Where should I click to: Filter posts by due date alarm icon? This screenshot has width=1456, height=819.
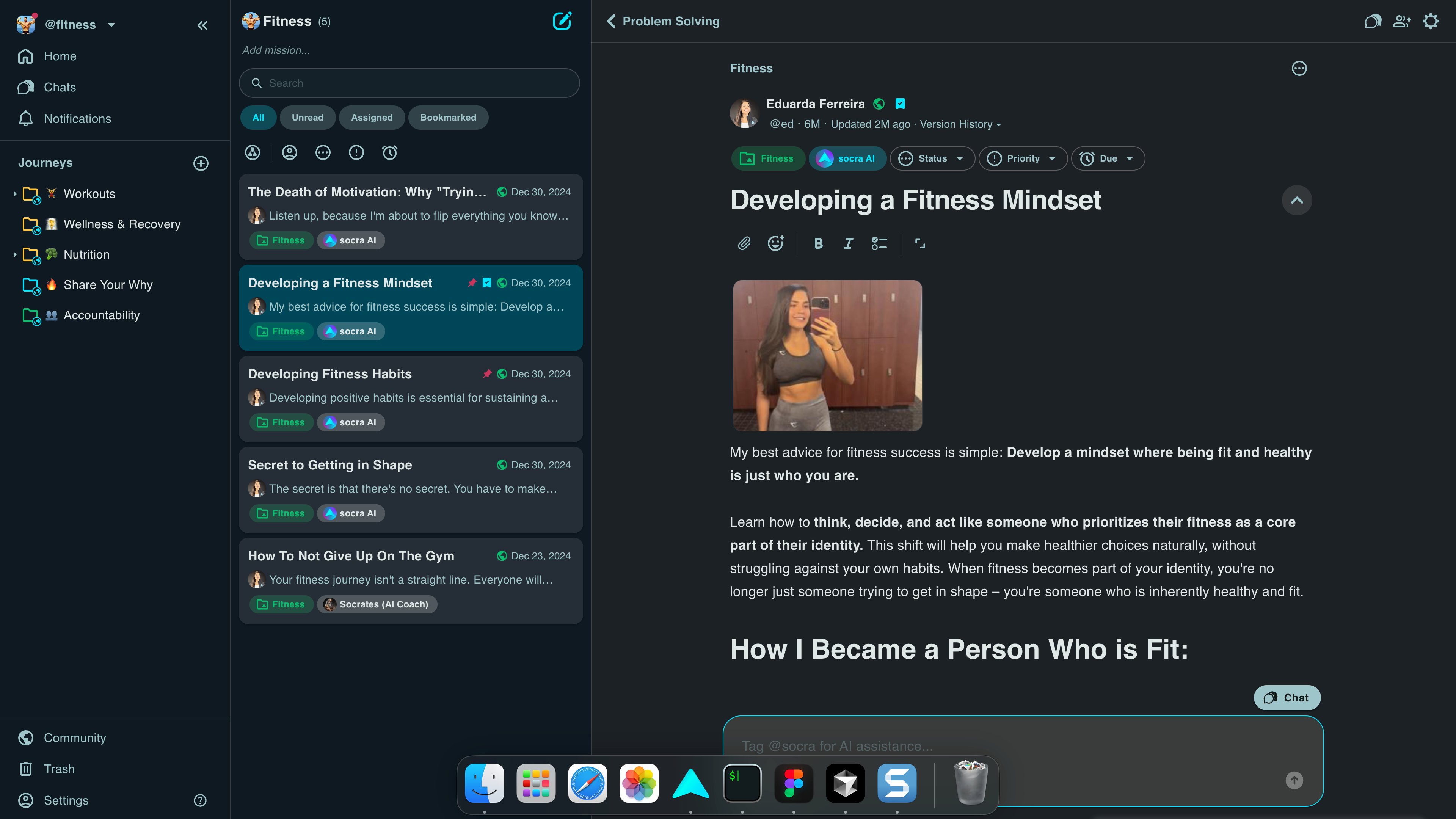pyautogui.click(x=389, y=152)
